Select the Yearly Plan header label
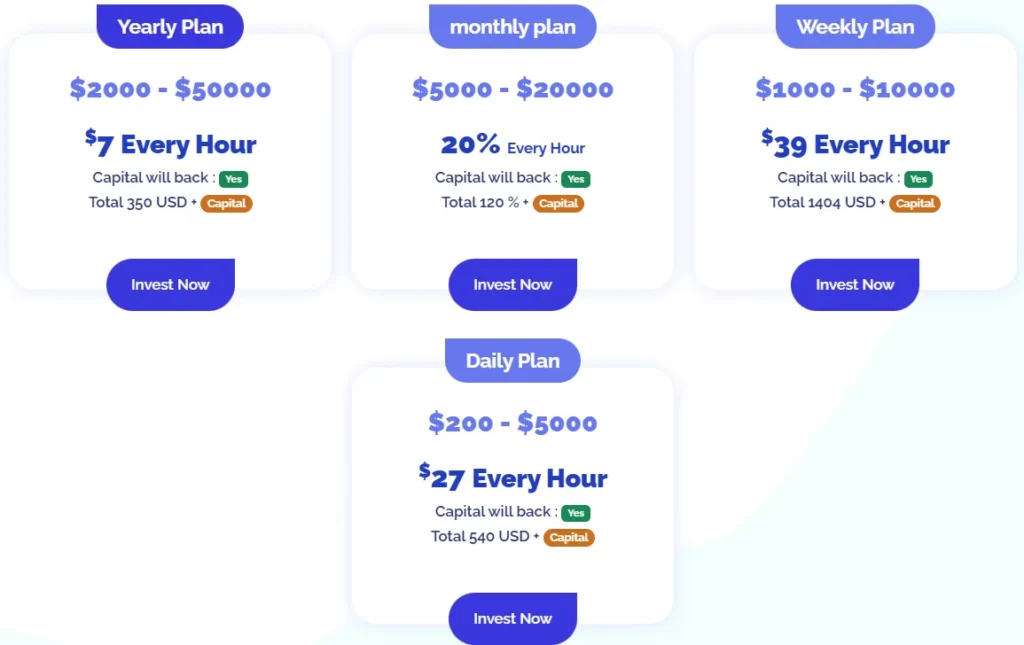 [170, 27]
